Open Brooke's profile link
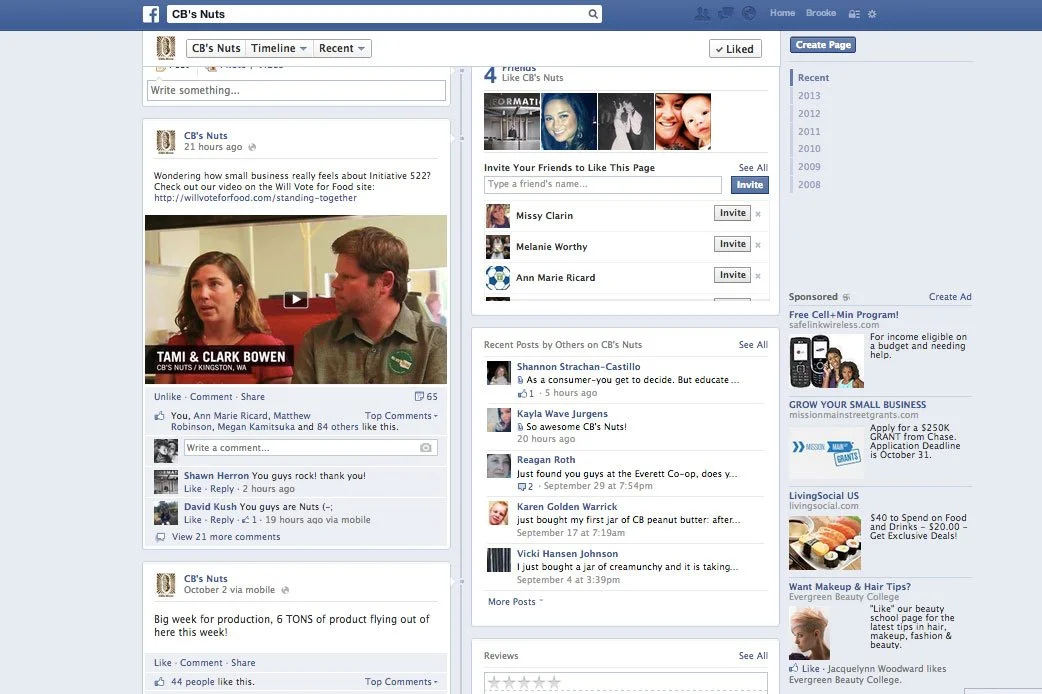Image resolution: width=1042 pixels, height=694 pixels. [x=821, y=13]
